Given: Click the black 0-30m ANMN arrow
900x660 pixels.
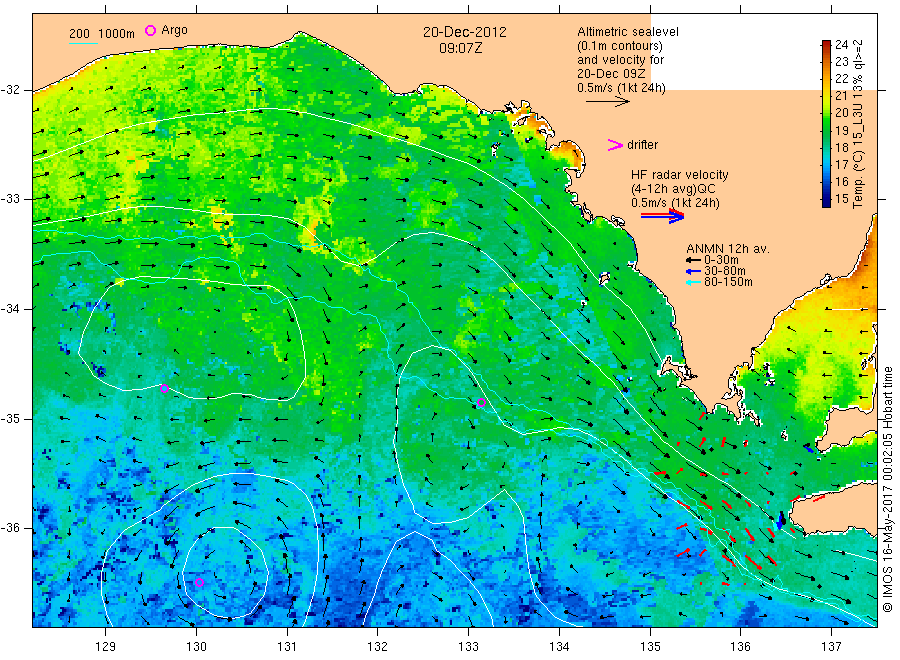Looking at the screenshot, I should [693, 260].
